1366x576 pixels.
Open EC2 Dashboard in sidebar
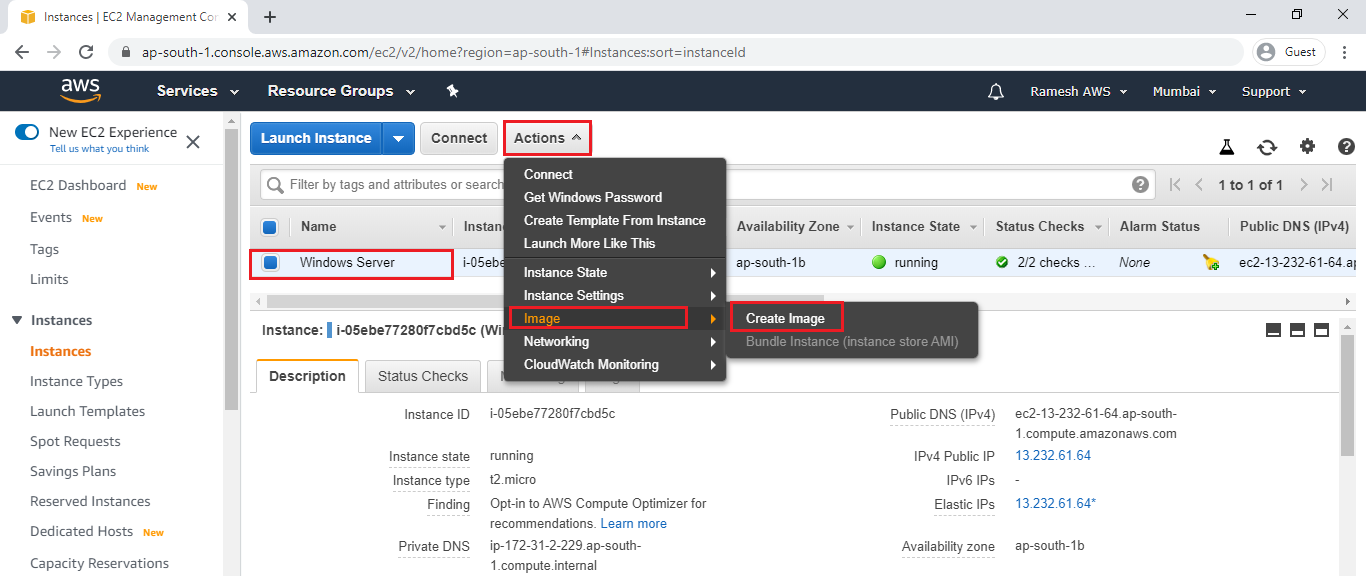(78, 185)
